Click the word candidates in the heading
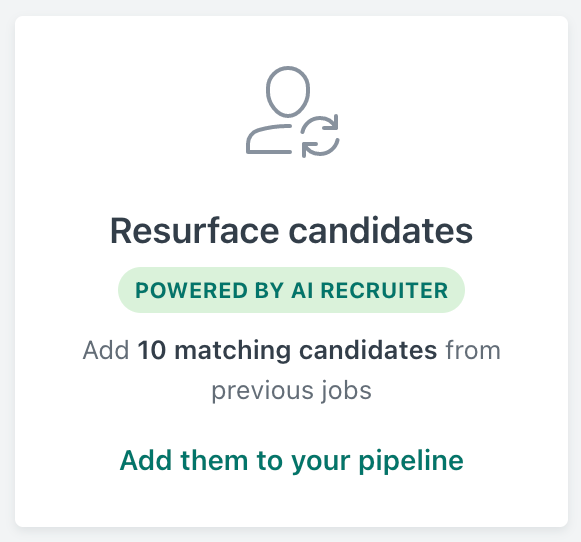Viewport: 581px width, 542px height. (x=381, y=231)
